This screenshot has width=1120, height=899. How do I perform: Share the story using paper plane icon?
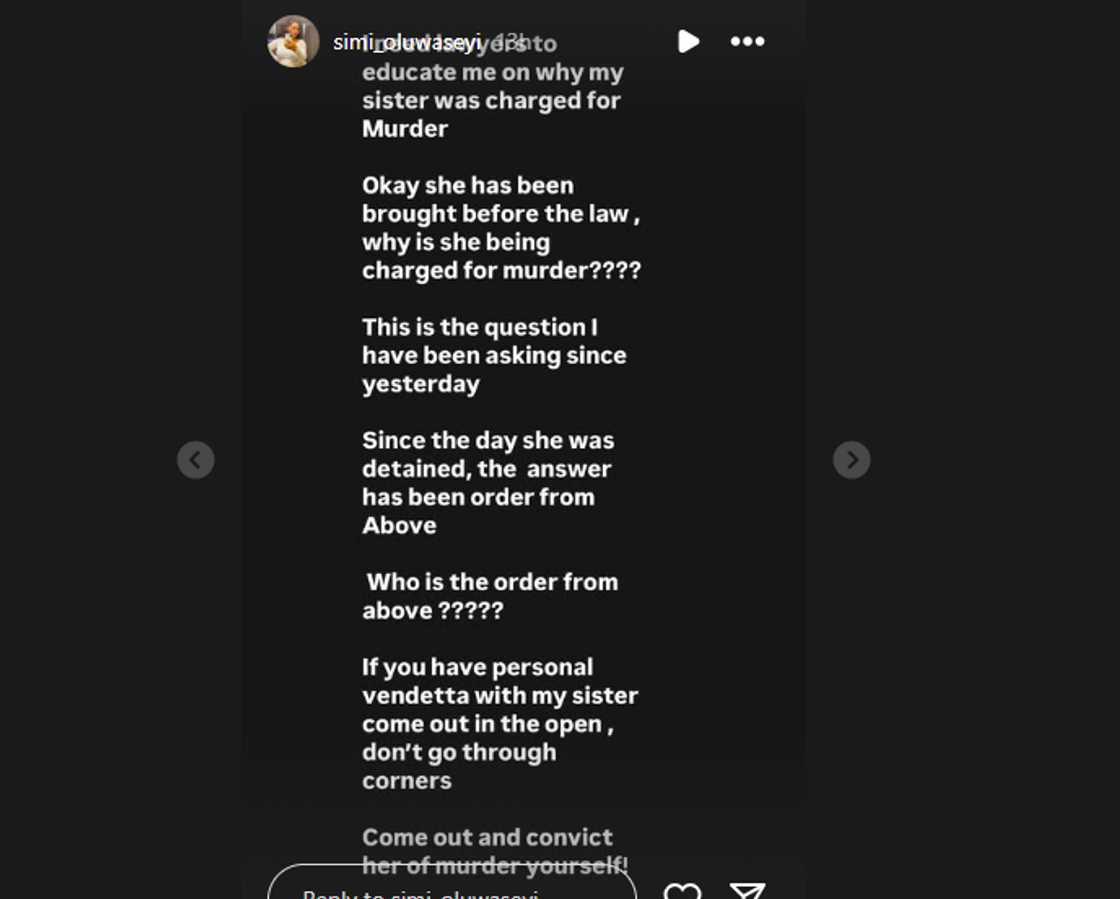tap(747, 890)
